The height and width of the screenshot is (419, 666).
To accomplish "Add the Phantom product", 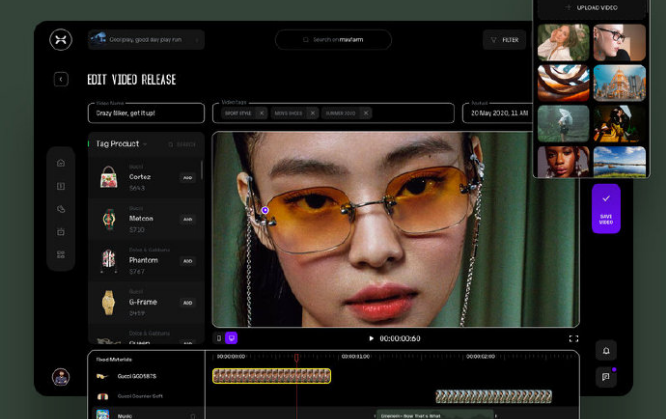I will click(x=188, y=261).
